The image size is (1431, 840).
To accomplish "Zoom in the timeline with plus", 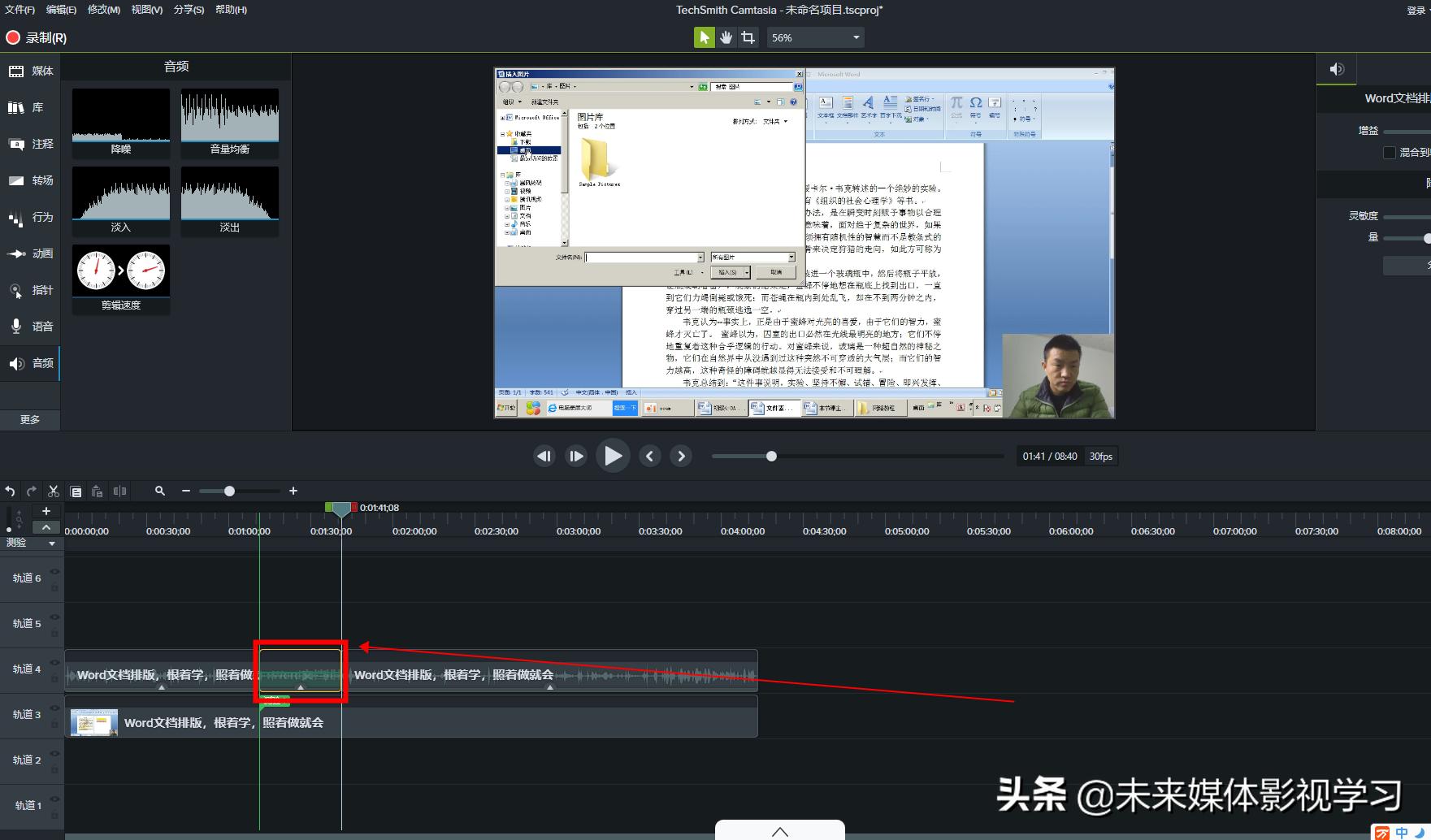I will 293,491.
